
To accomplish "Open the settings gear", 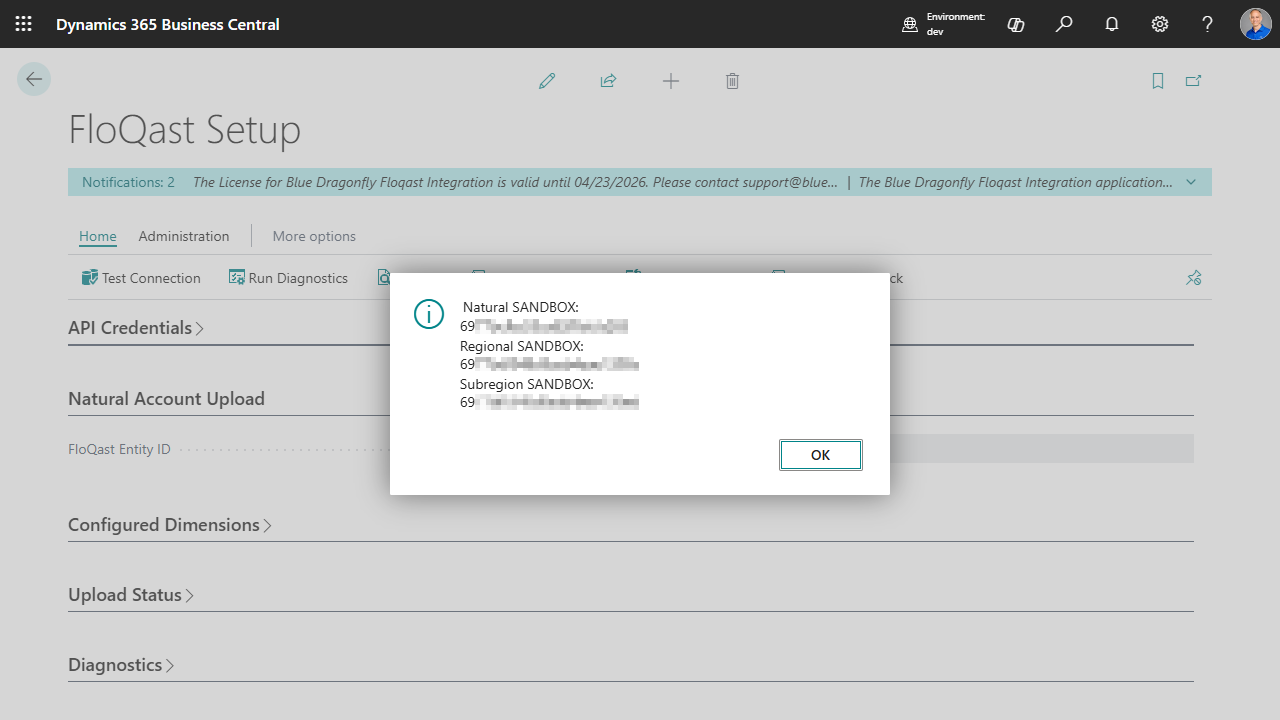I will pyautogui.click(x=1160, y=24).
